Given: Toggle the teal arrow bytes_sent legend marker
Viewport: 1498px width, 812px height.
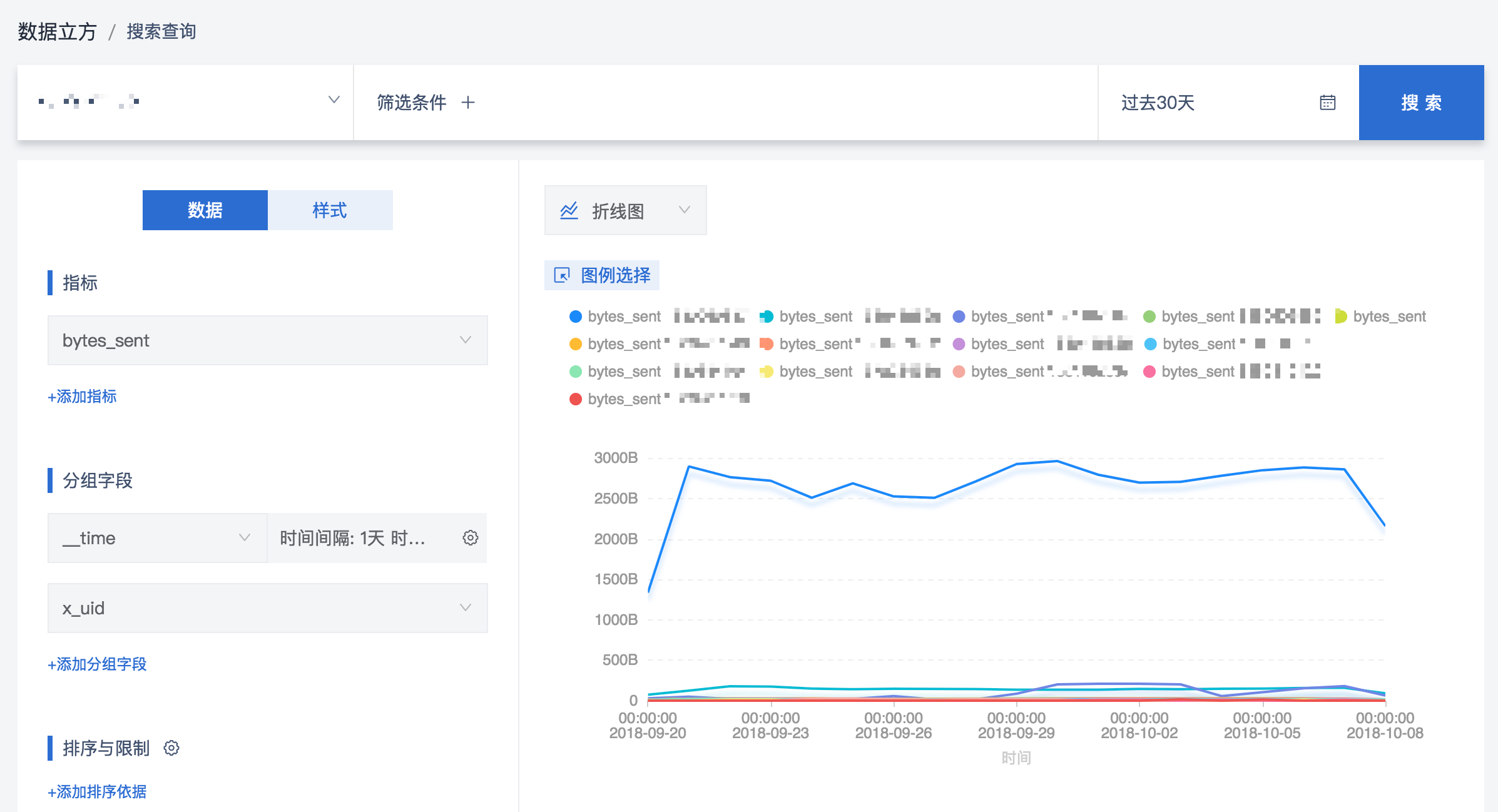Looking at the screenshot, I should tap(767, 317).
